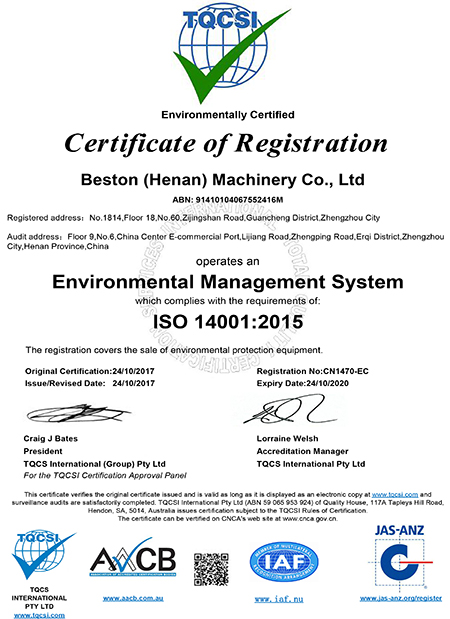Click 'Beston (Henan) Machinery Co., Ltd' company name
Viewport: 450px width, 619px height.
[223, 180]
